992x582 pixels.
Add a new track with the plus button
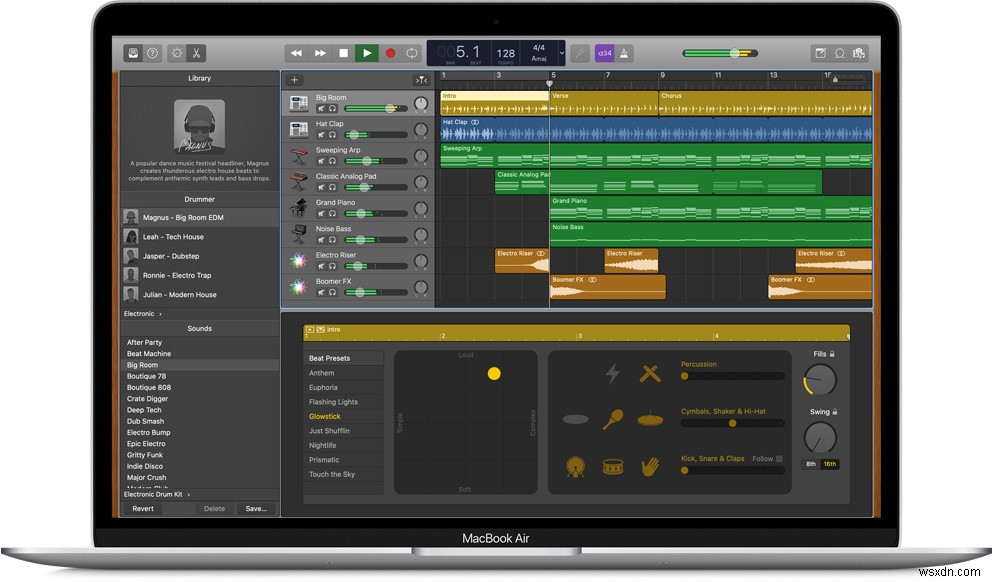293,79
